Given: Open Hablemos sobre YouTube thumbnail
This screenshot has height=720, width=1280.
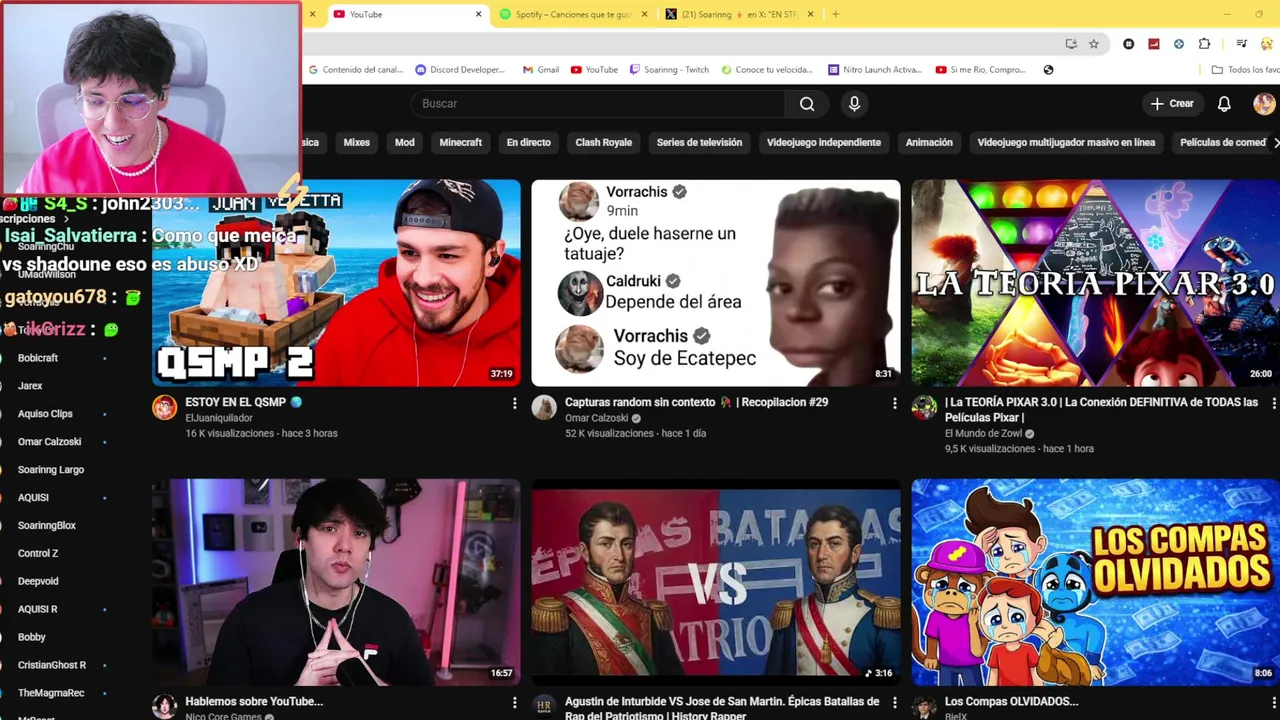Looking at the screenshot, I should coord(336,582).
